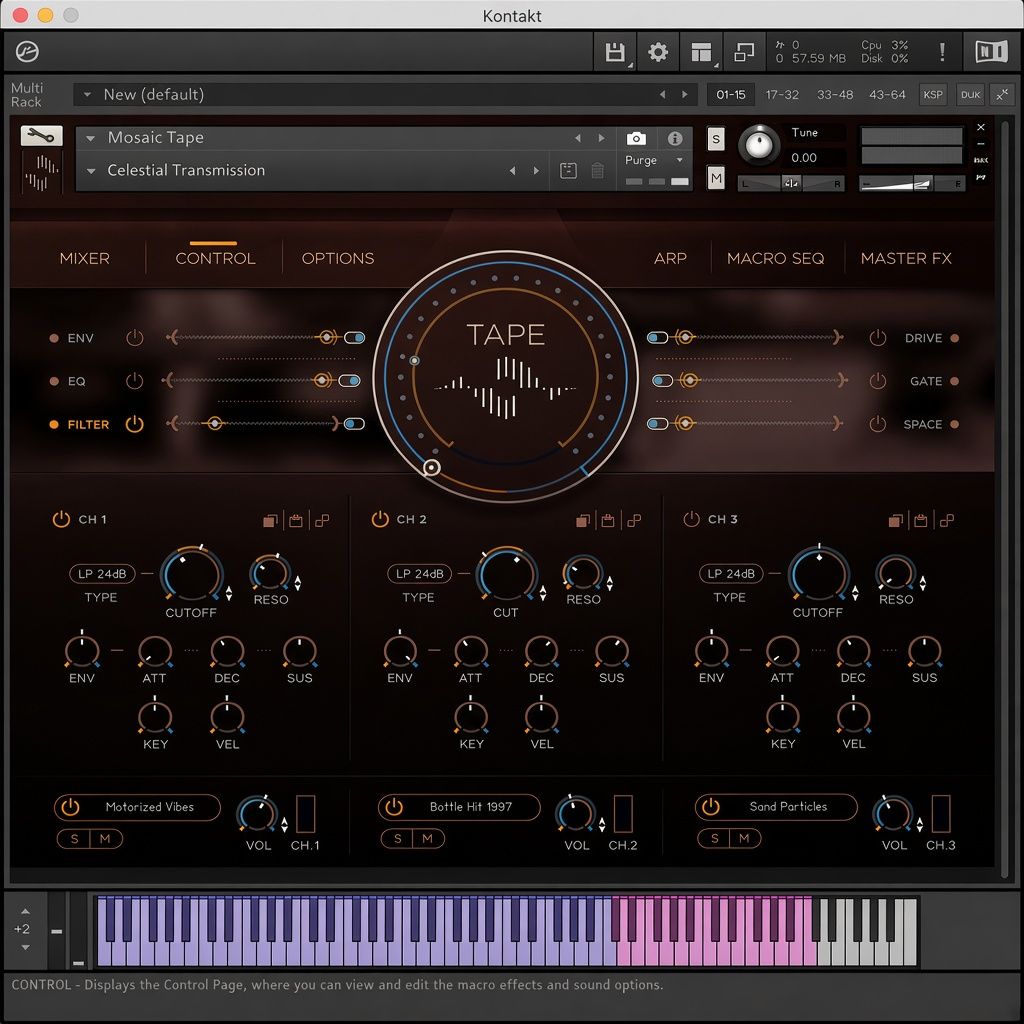Open the snapshot camera view

click(636, 138)
